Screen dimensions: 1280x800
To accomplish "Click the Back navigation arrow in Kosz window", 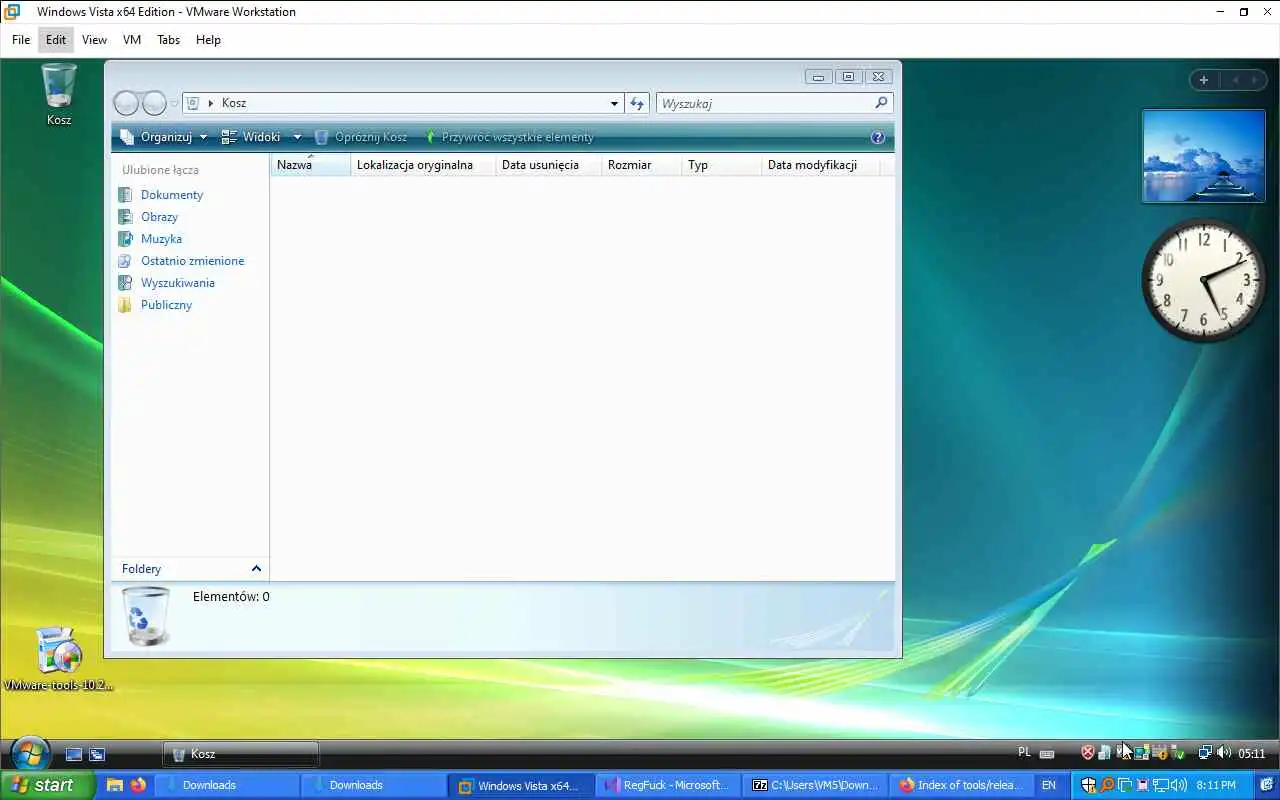I will coord(126,103).
